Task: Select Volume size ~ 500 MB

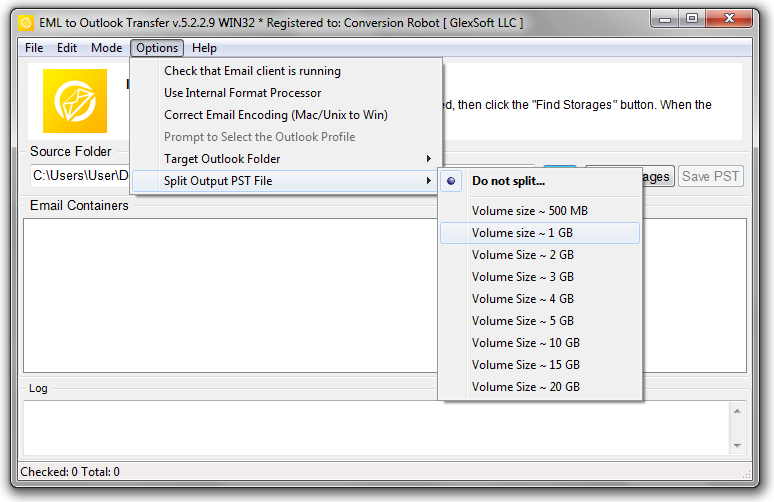Action: tap(540, 211)
